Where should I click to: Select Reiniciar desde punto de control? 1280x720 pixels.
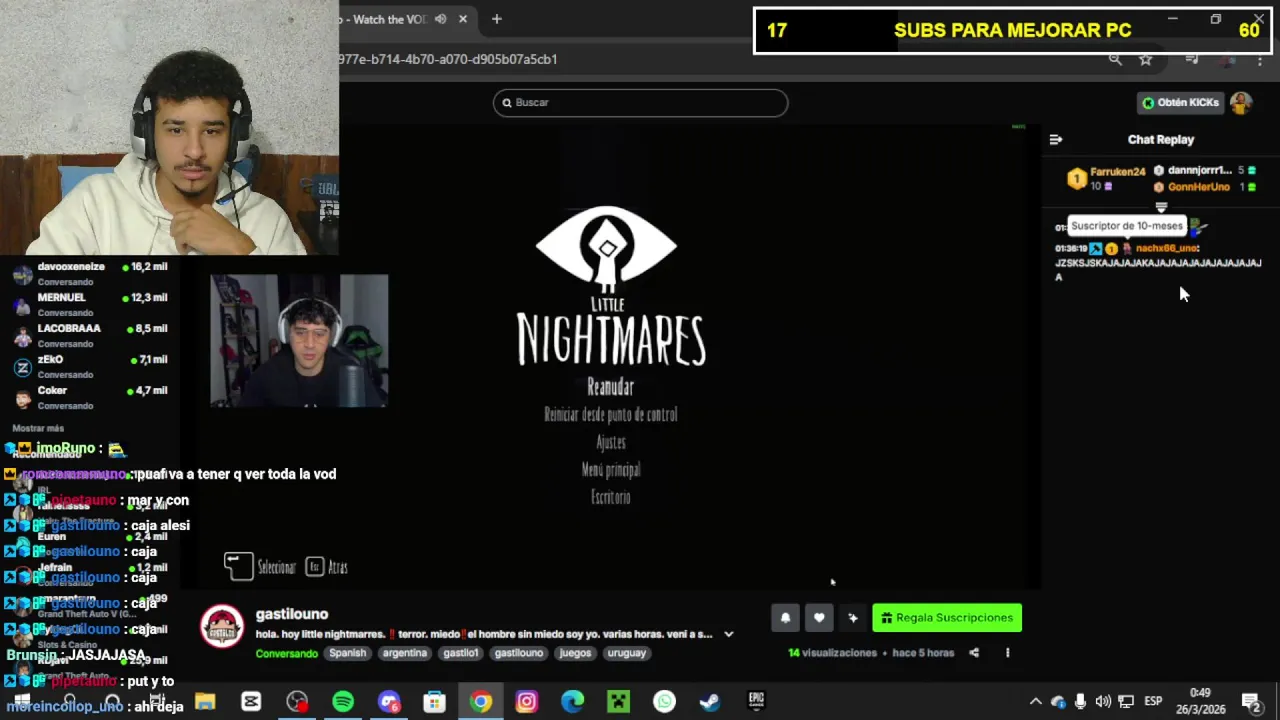pos(610,414)
